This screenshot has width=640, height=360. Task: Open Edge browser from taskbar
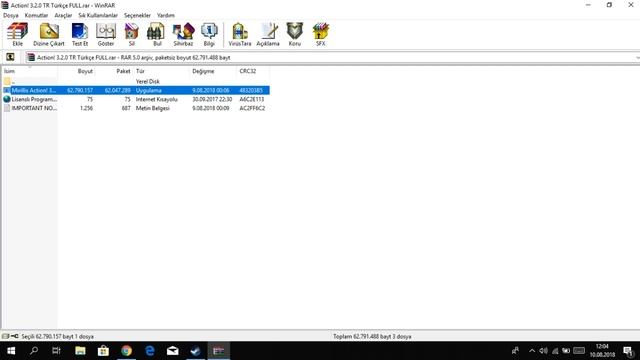click(x=150, y=351)
